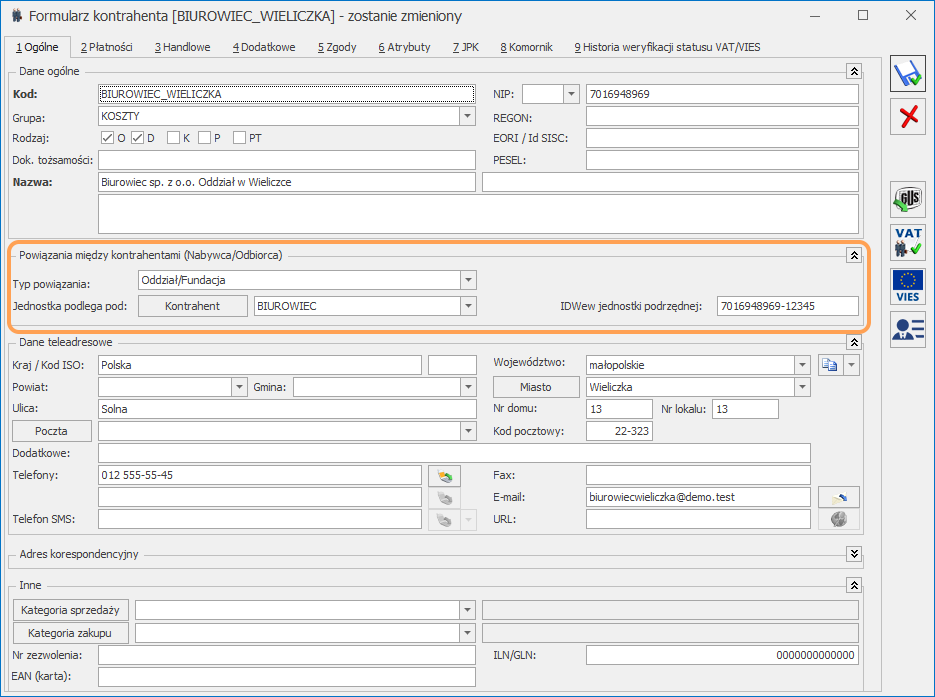Open the Kategoria zakupu dropdown
This screenshot has width=935, height=697.
[x=468, y=633]
